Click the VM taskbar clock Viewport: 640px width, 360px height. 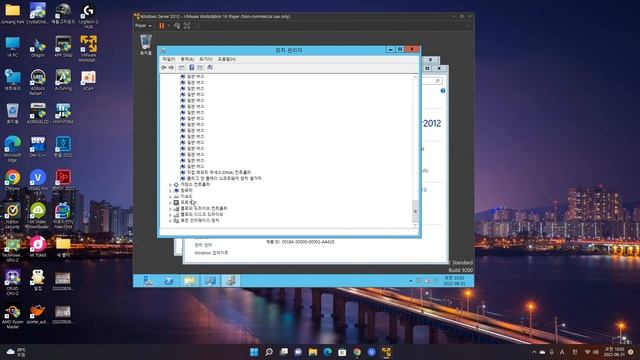[454, 281]
